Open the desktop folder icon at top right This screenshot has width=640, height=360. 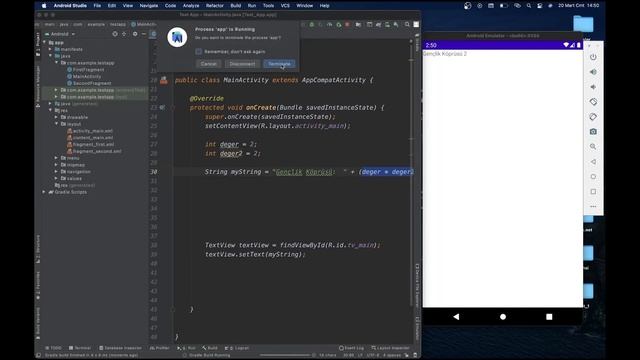coord(583,24)
